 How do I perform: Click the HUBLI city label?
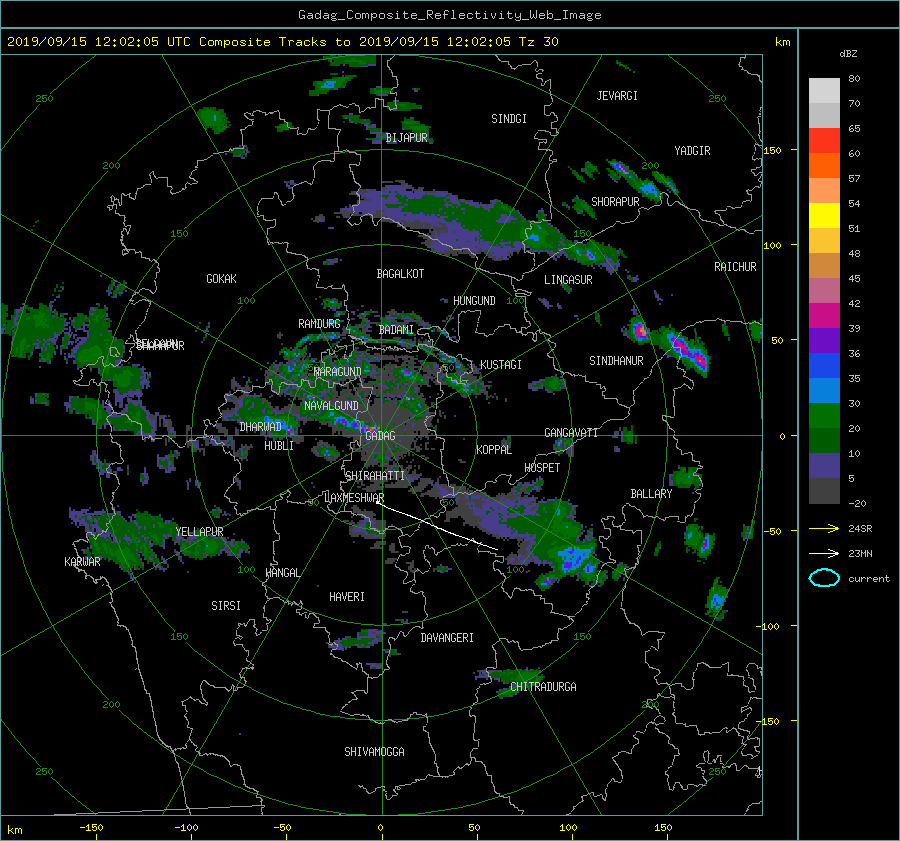[279, 446]
